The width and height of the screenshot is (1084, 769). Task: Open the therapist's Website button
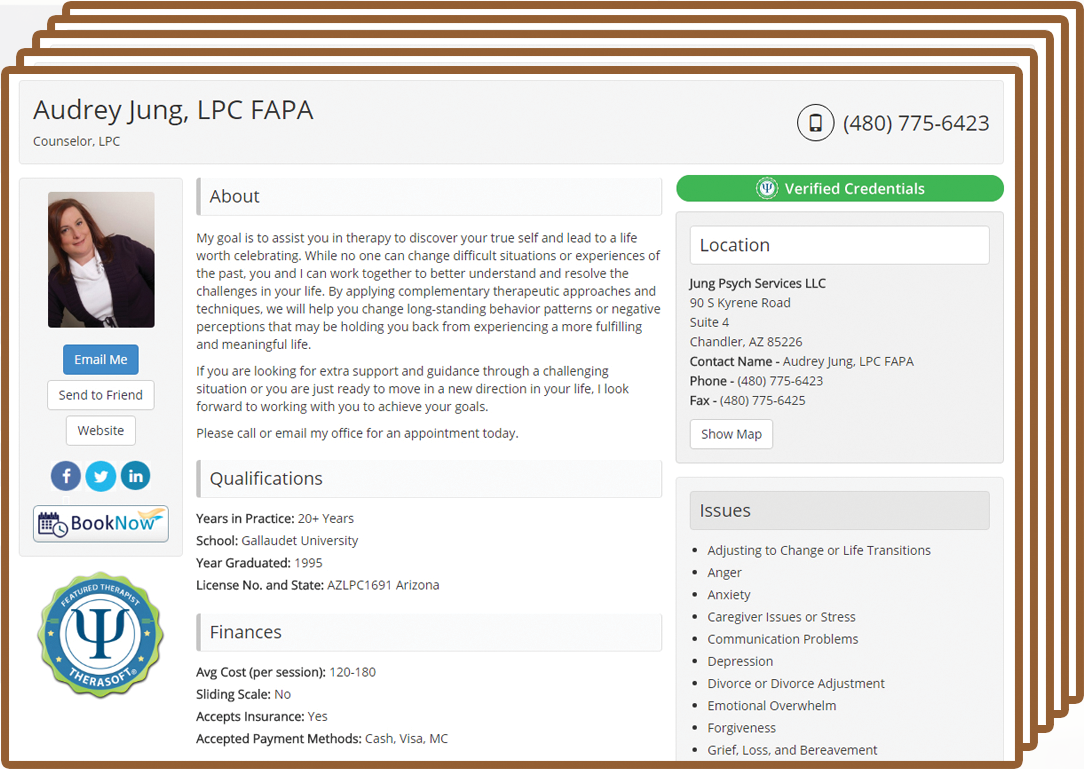[x=101, y=430]
